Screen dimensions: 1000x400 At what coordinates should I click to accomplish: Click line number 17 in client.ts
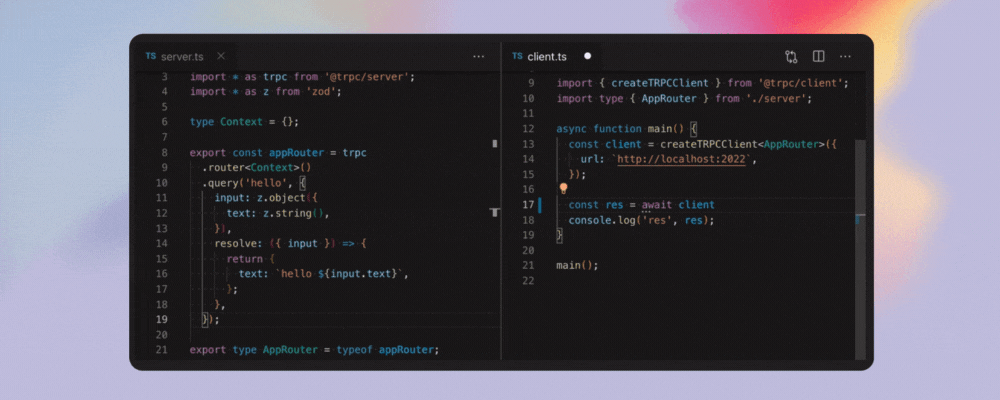528,205
